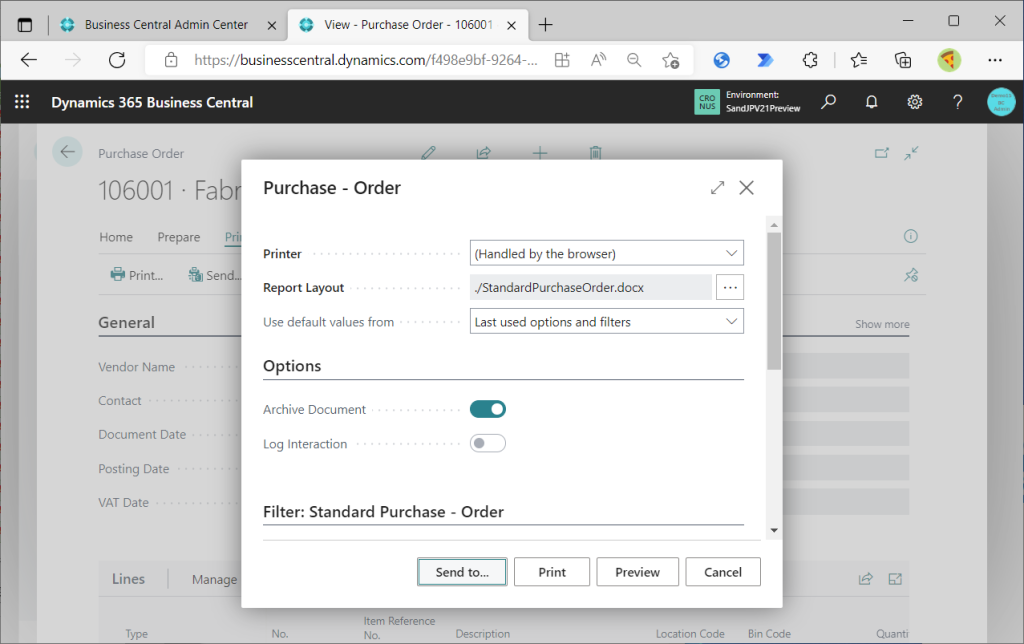Viewport: 1024px width, 644px height.
Task: Edit the purchase order with pencil icon
Action: click(428, 153)
